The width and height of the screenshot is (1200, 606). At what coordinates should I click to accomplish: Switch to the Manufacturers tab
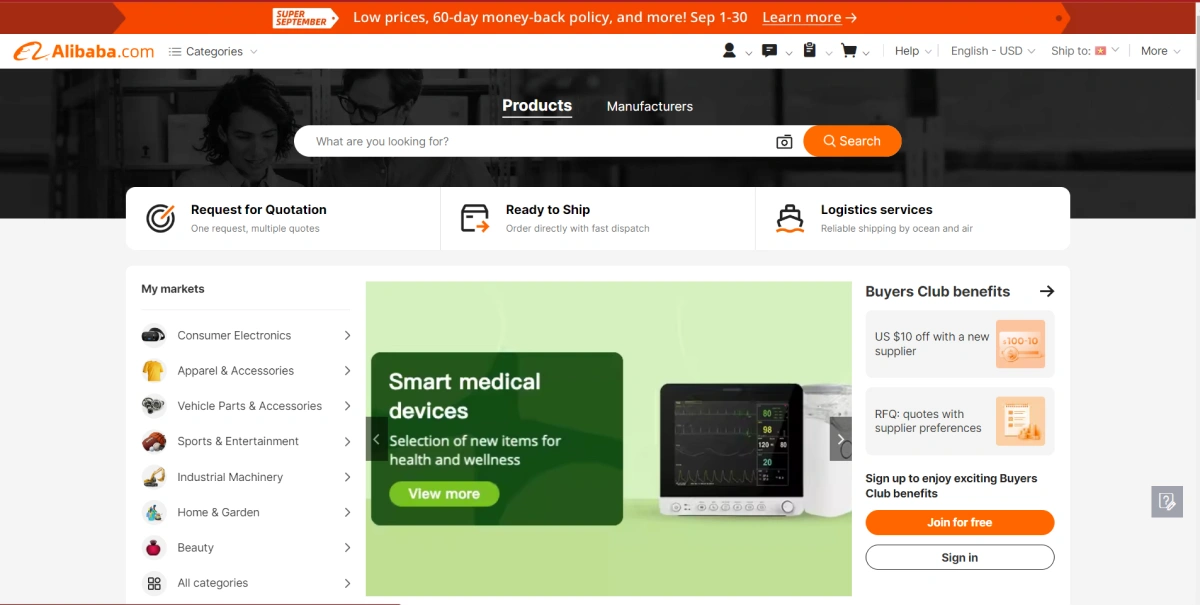(x=650, y=106)
